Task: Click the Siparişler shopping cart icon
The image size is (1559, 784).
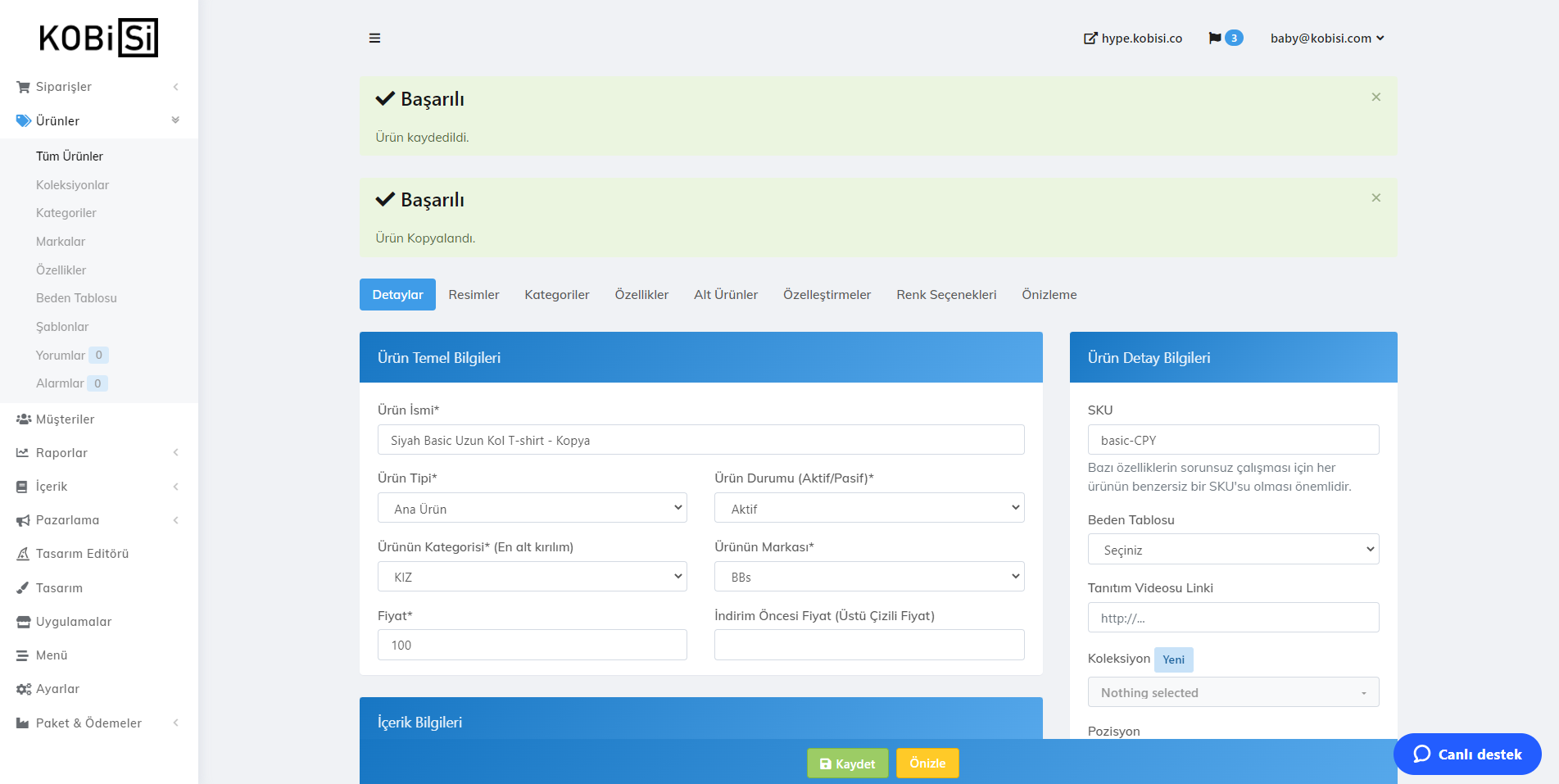Action: click(23, 87)
